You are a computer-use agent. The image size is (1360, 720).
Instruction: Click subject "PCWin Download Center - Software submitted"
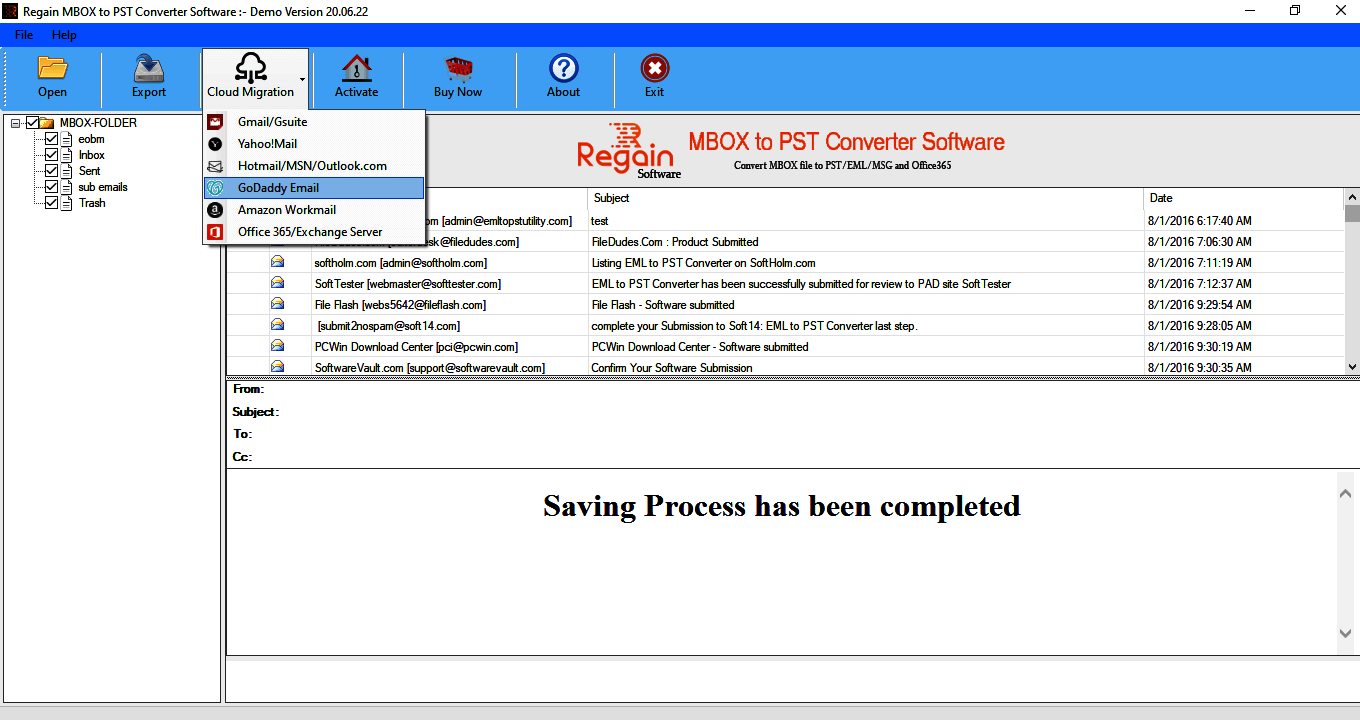700,347
